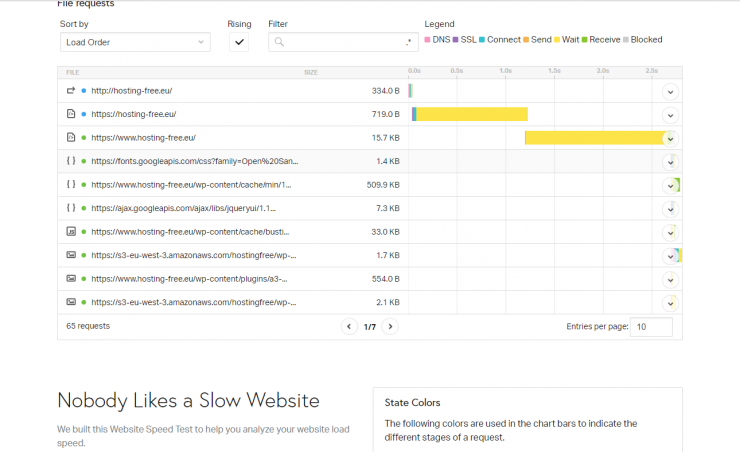The height and width of the screenshot is (452, 740).
Task: Click the JS icon for wp-content/cache/busti
Action: [71, 232]
